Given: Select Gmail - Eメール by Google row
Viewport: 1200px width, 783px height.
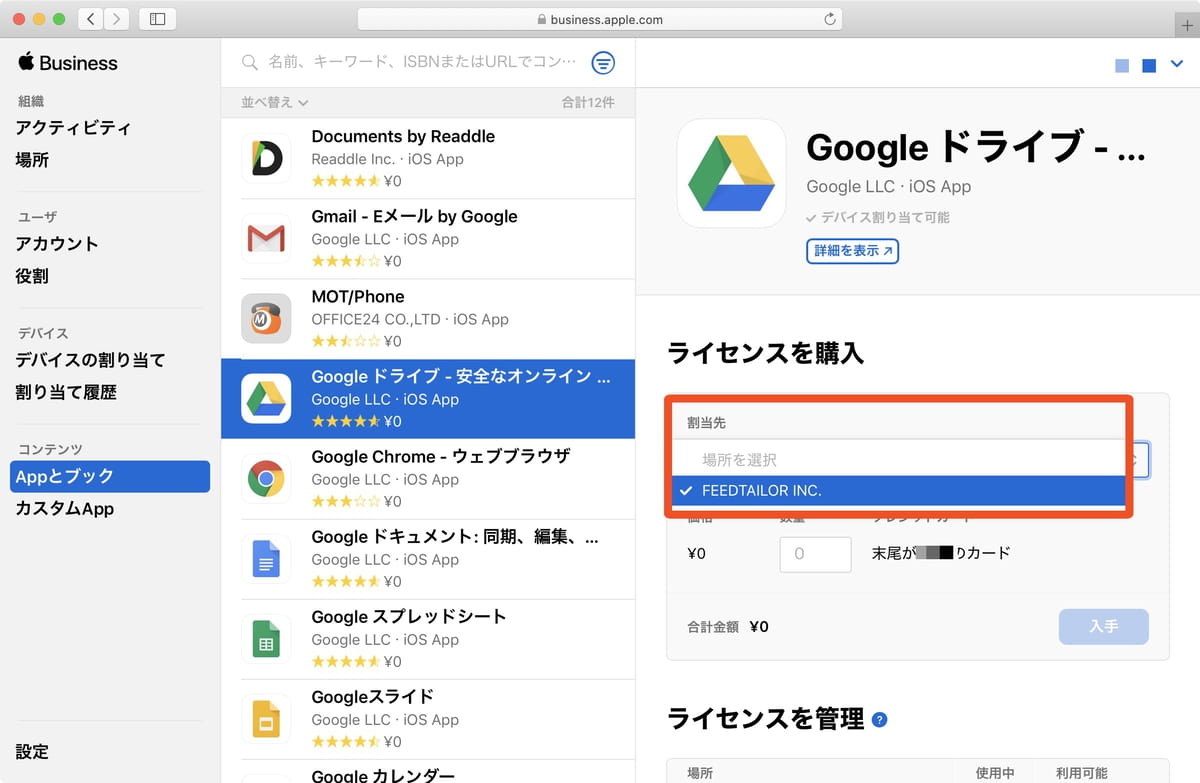Looking at the screenshot, I should [x=428, y=238].
